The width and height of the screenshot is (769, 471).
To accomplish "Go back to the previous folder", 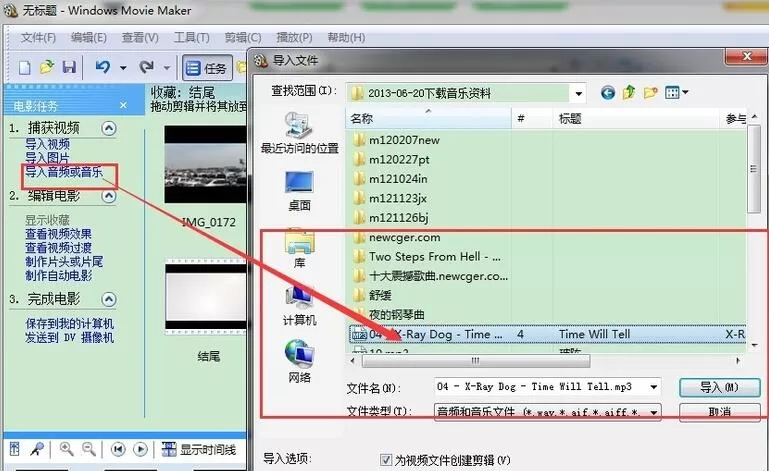I will 608,93.
